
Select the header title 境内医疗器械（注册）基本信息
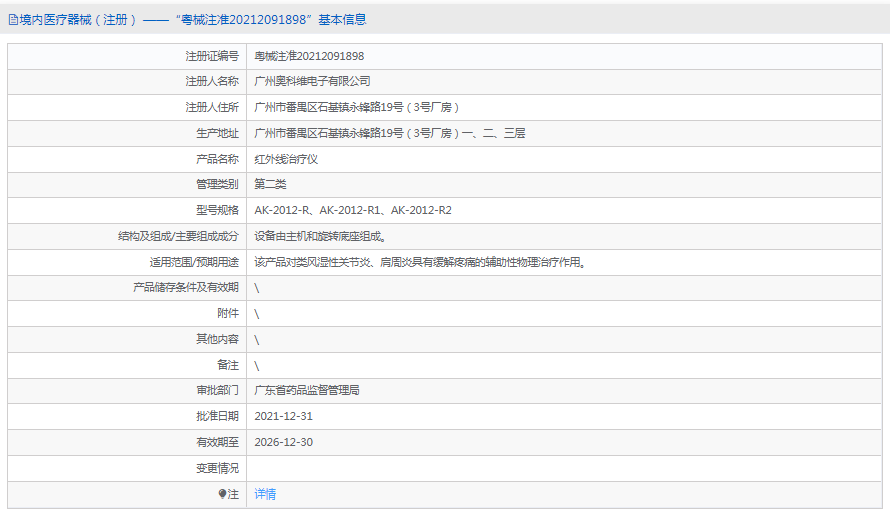click(x=187, y=20)
